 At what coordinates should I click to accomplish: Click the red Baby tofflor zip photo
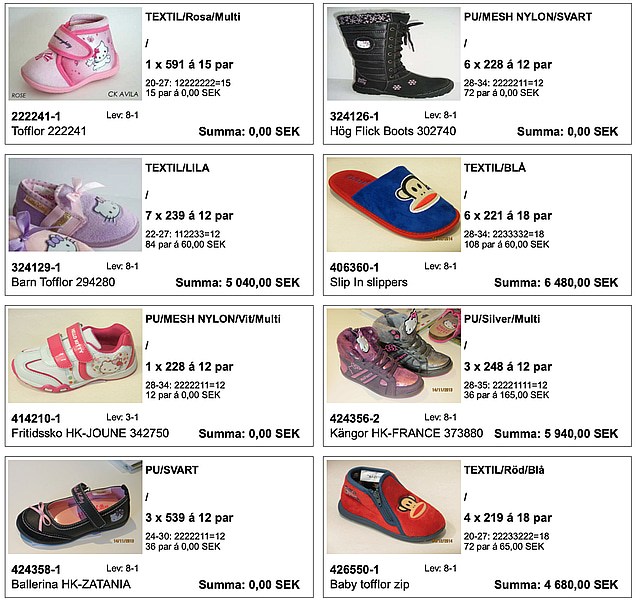pyautogui.click(x=393, y=507)
